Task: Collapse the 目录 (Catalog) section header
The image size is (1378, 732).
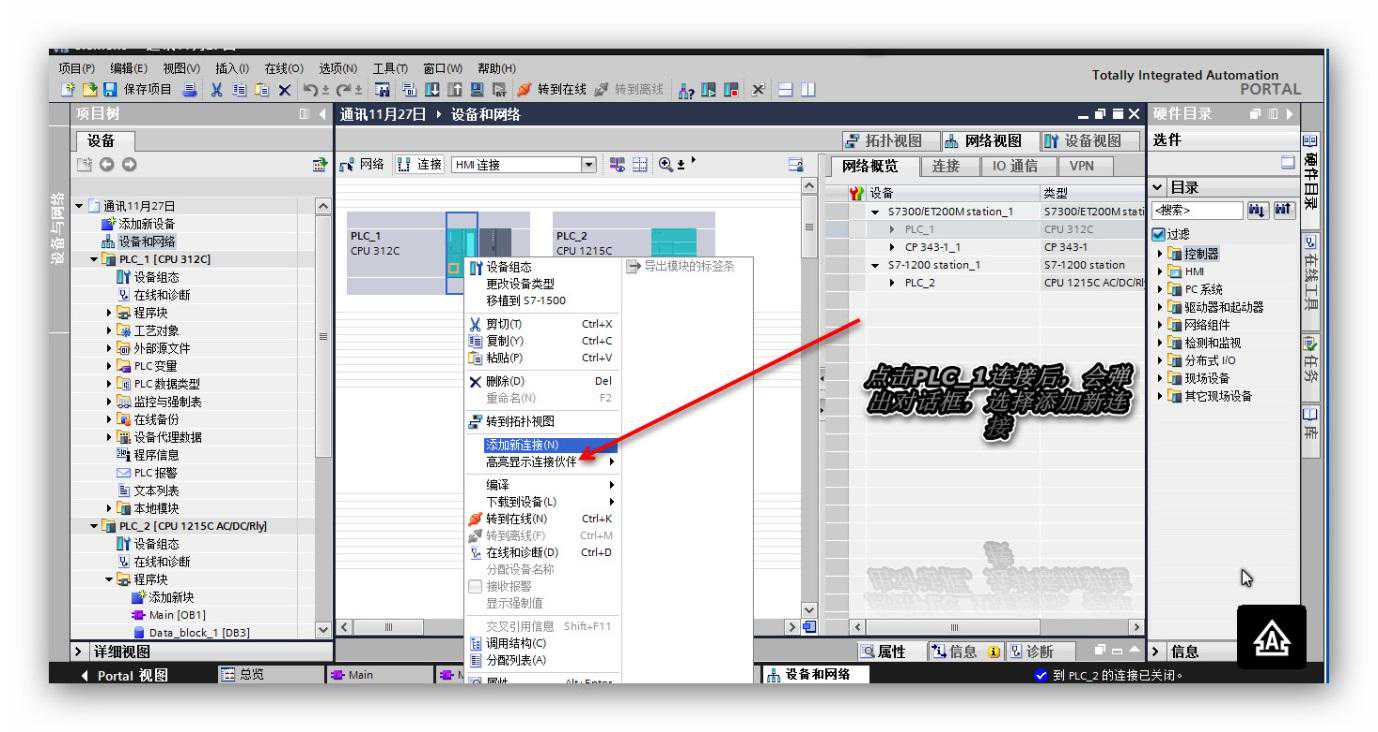Action: [1159, 187]
